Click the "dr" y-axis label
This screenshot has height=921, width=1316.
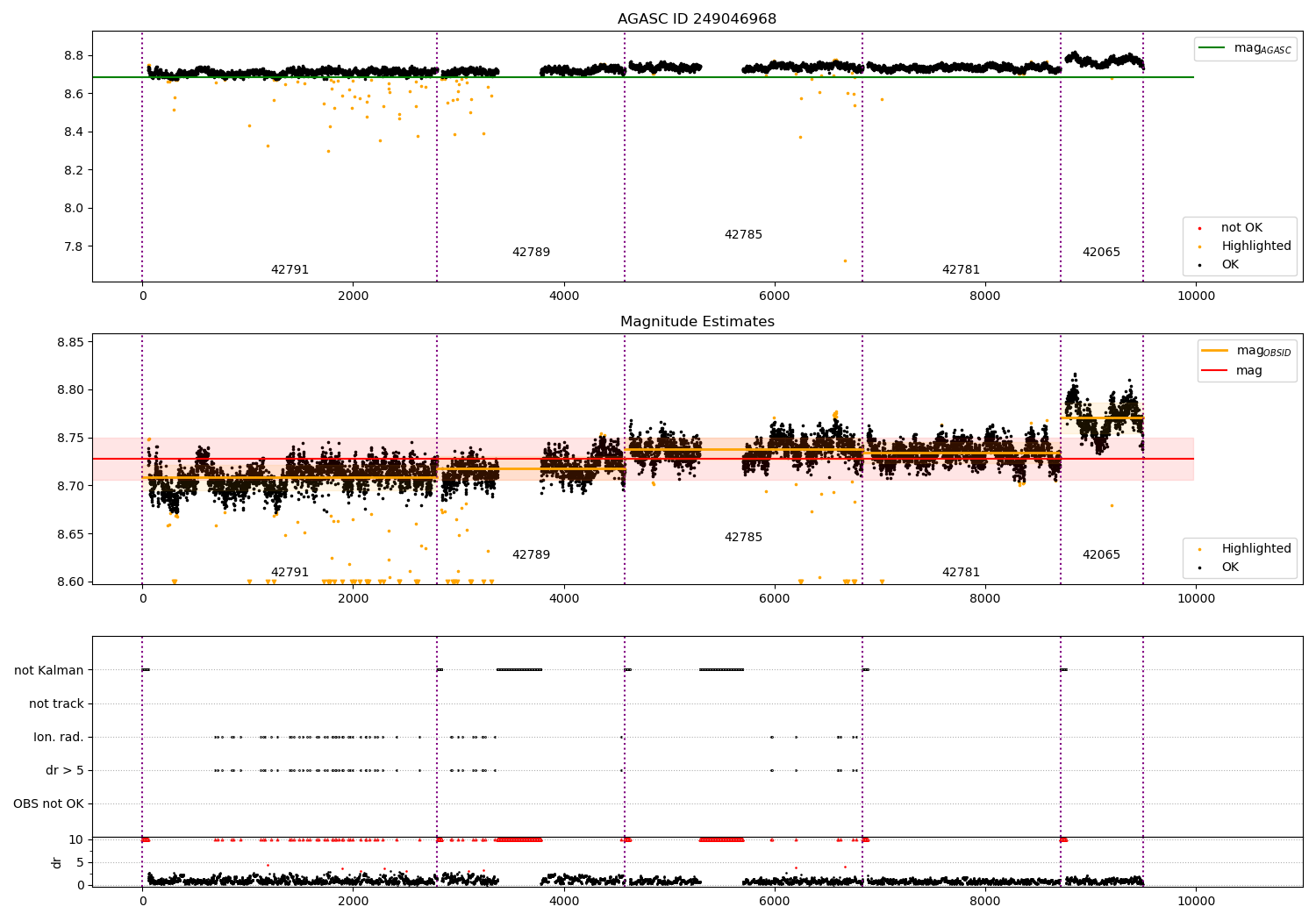(57, 862)
